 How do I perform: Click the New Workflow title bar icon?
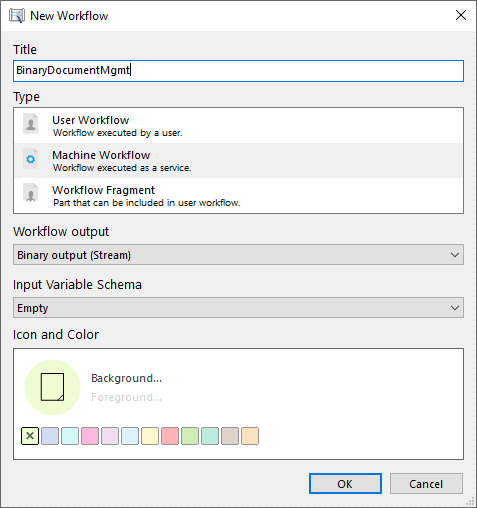point(17,16)
